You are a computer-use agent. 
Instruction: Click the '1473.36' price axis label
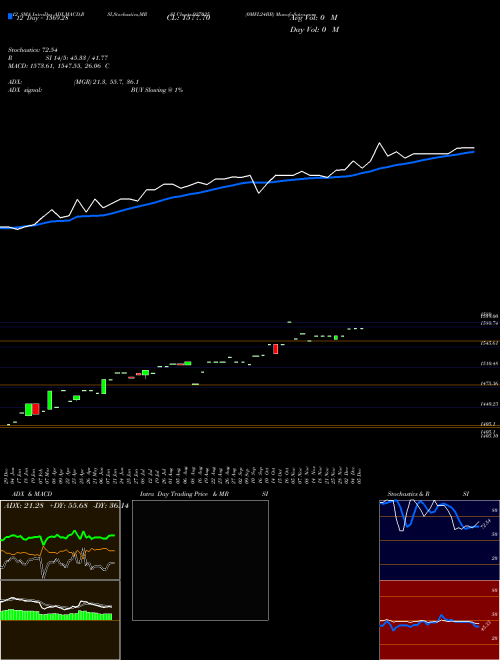point(489,384)
